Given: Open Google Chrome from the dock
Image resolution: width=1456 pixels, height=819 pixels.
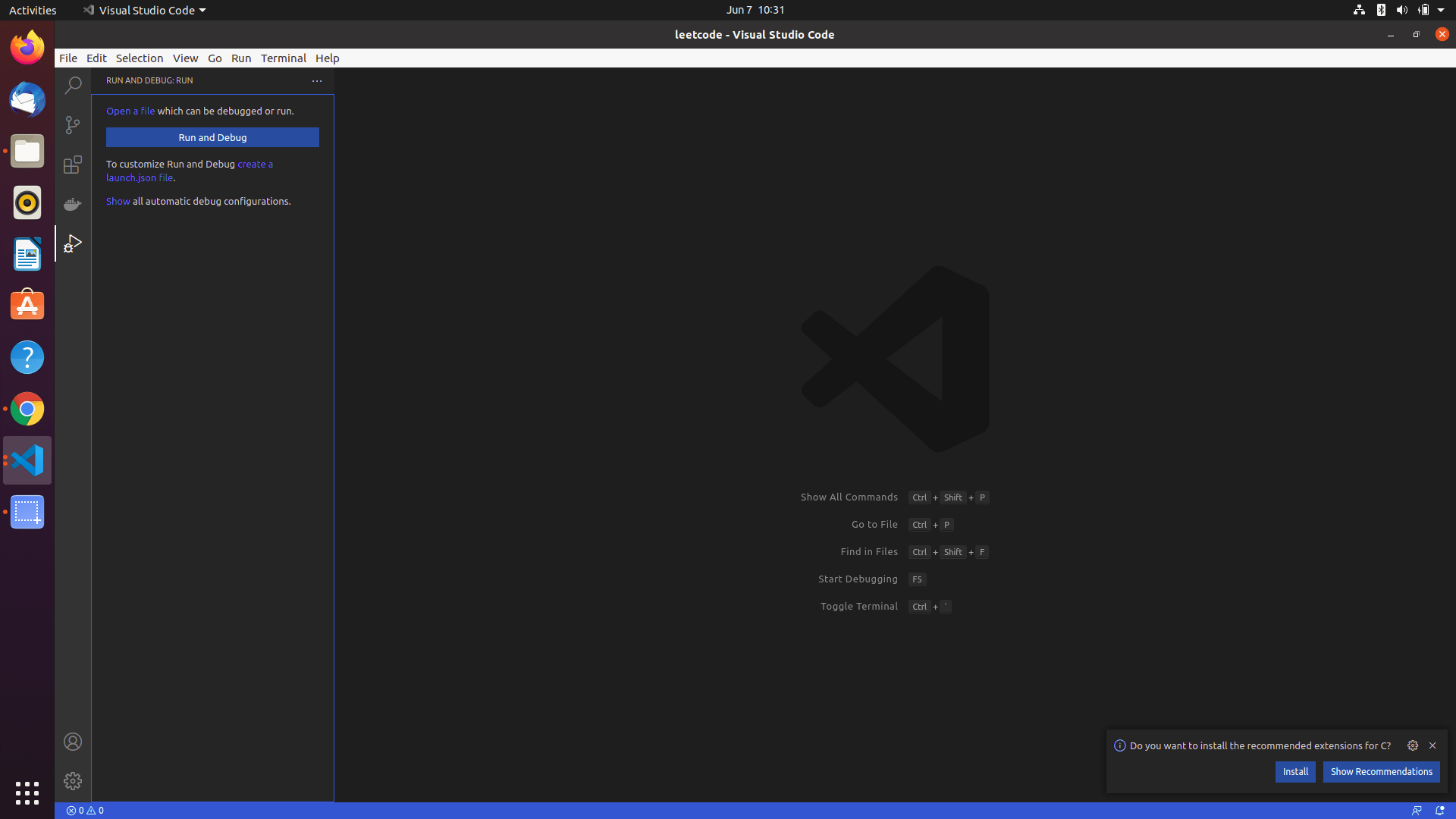Looking at the screenshot, I should pos(27,409).
